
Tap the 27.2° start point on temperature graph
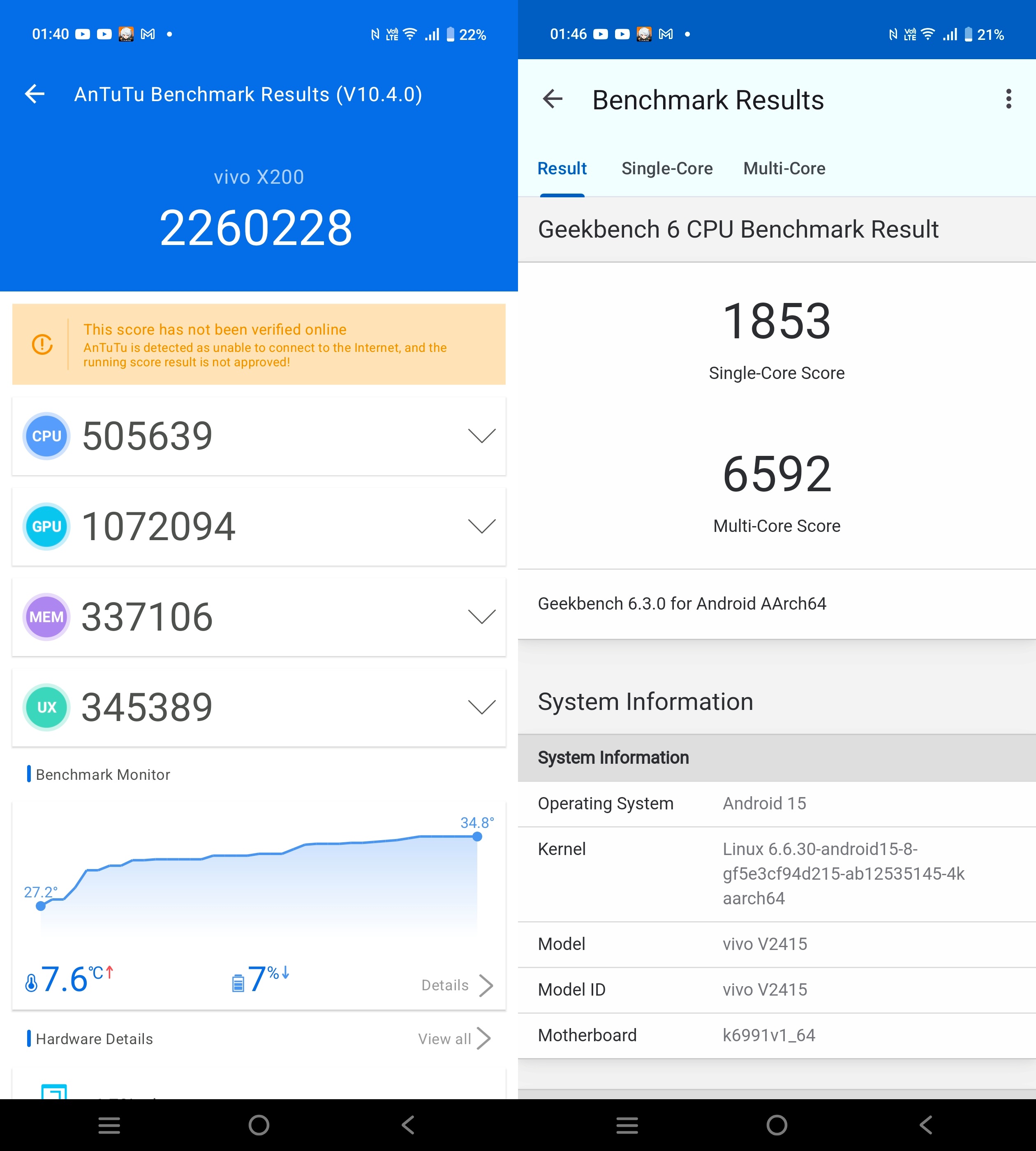[x=41, y=906]
